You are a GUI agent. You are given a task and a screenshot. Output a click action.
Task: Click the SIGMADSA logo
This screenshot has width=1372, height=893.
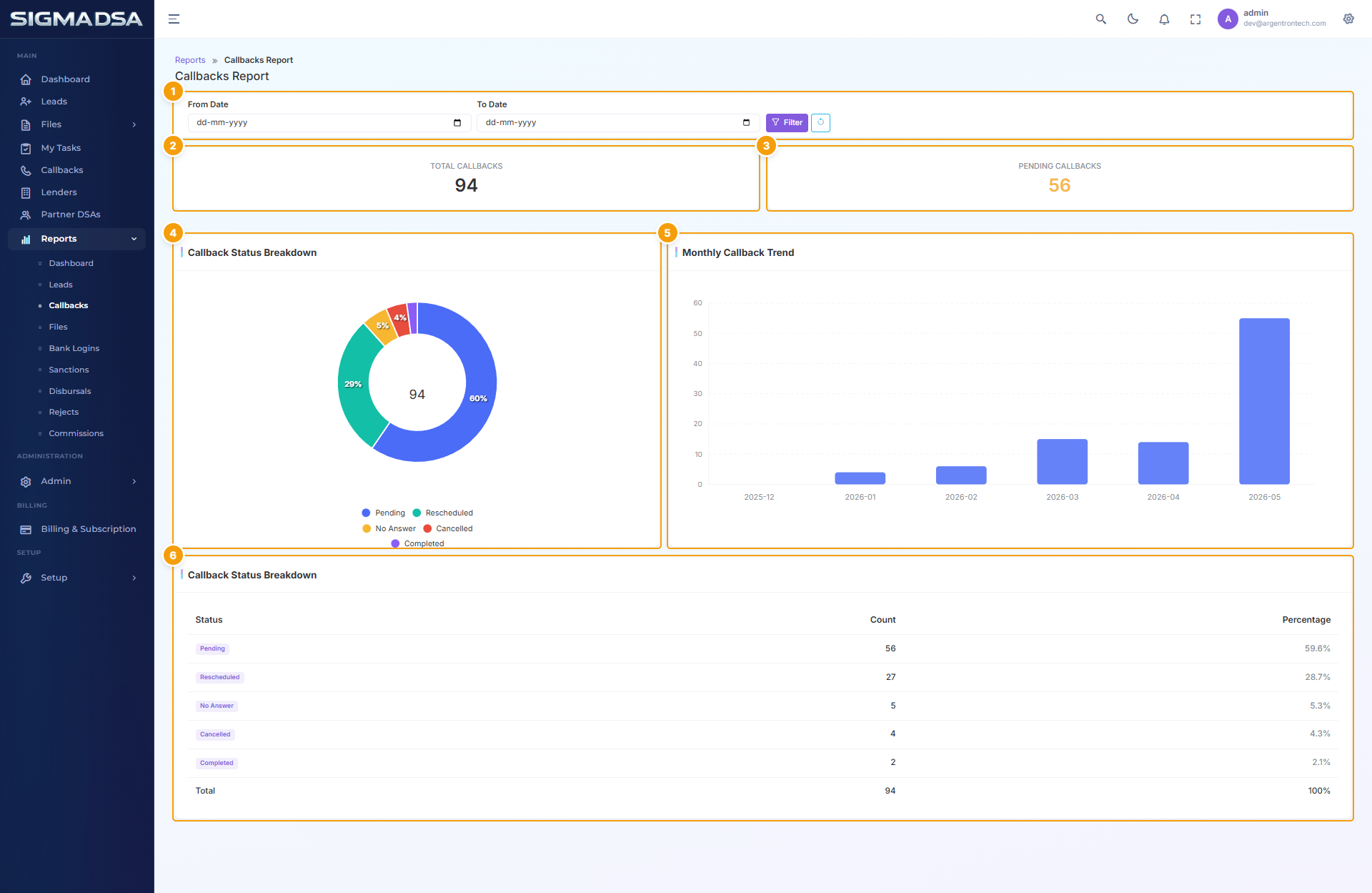pos(76,19)
